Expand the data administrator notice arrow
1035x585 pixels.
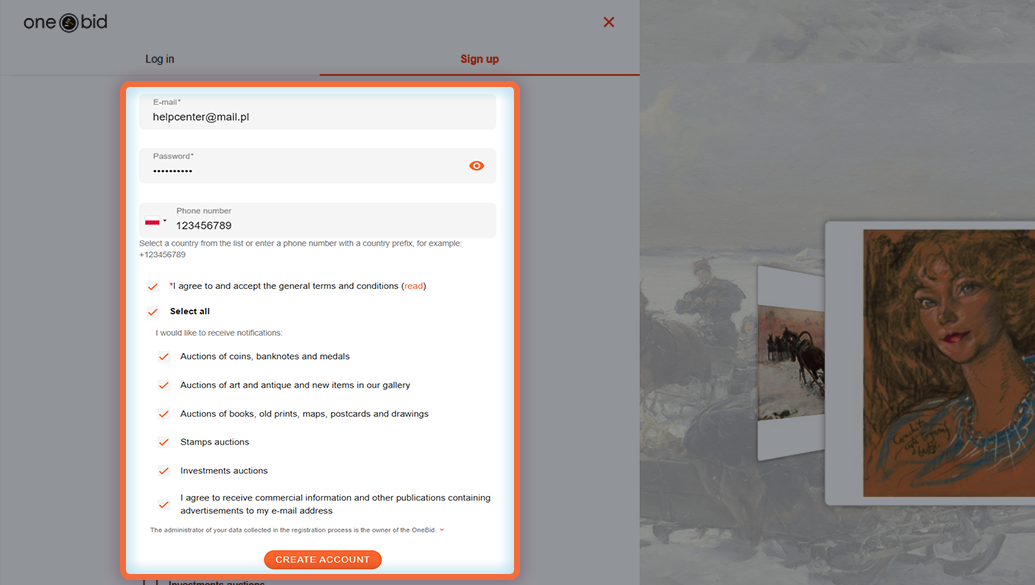[x=442, y=530]
